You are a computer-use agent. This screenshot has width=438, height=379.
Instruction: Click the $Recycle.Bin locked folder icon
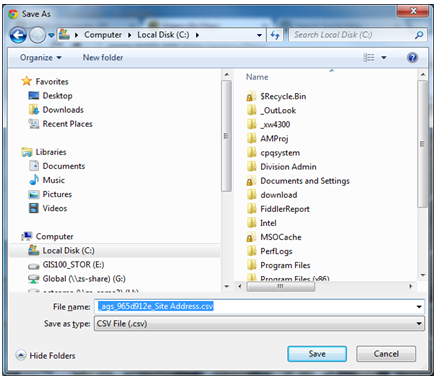coord(251,96)
